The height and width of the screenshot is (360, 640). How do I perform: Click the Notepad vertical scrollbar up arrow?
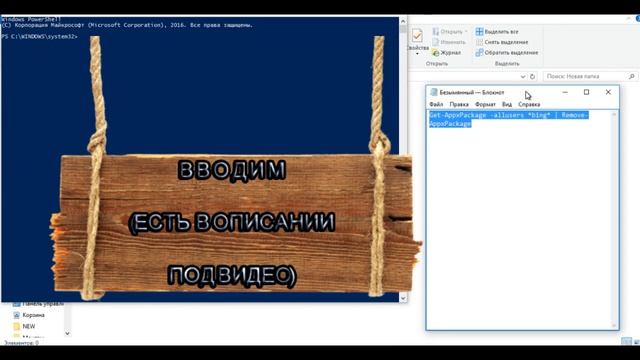[614, 115]
